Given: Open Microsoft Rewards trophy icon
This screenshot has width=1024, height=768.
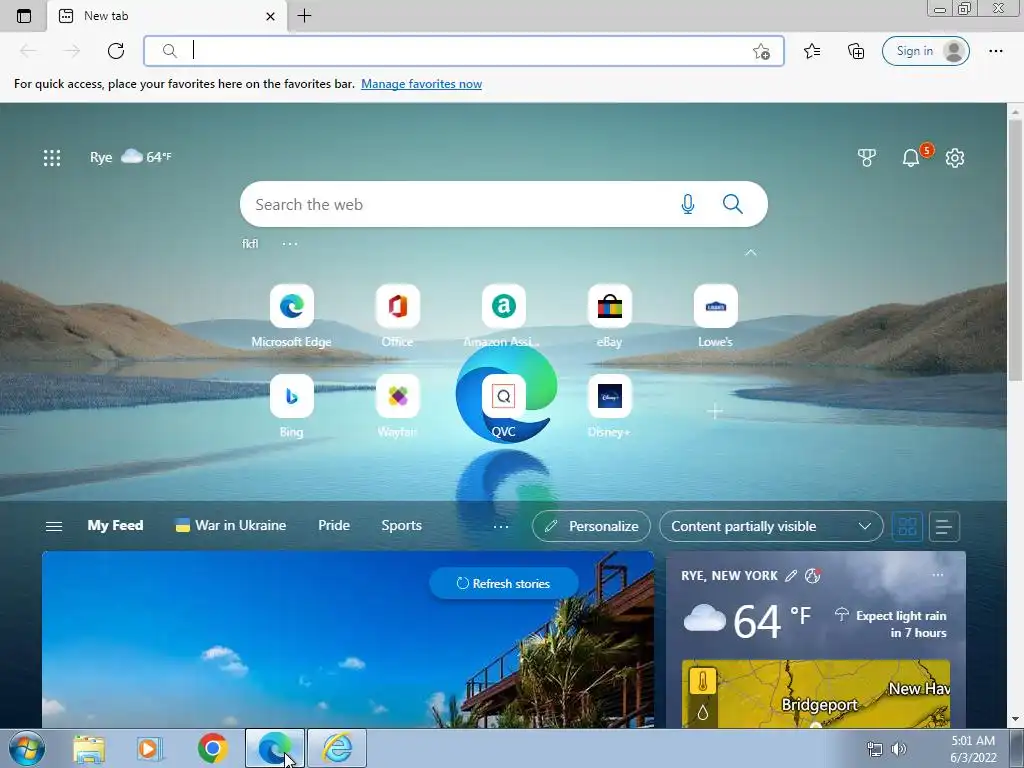Looking at the screenshot, I should [867, 157].
